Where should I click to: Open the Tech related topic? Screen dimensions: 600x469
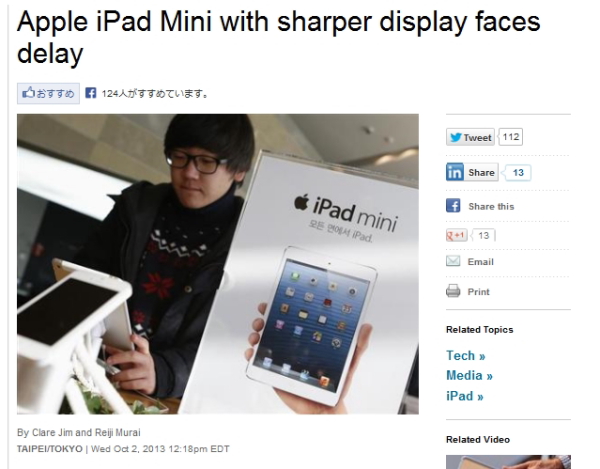point(466,356)
